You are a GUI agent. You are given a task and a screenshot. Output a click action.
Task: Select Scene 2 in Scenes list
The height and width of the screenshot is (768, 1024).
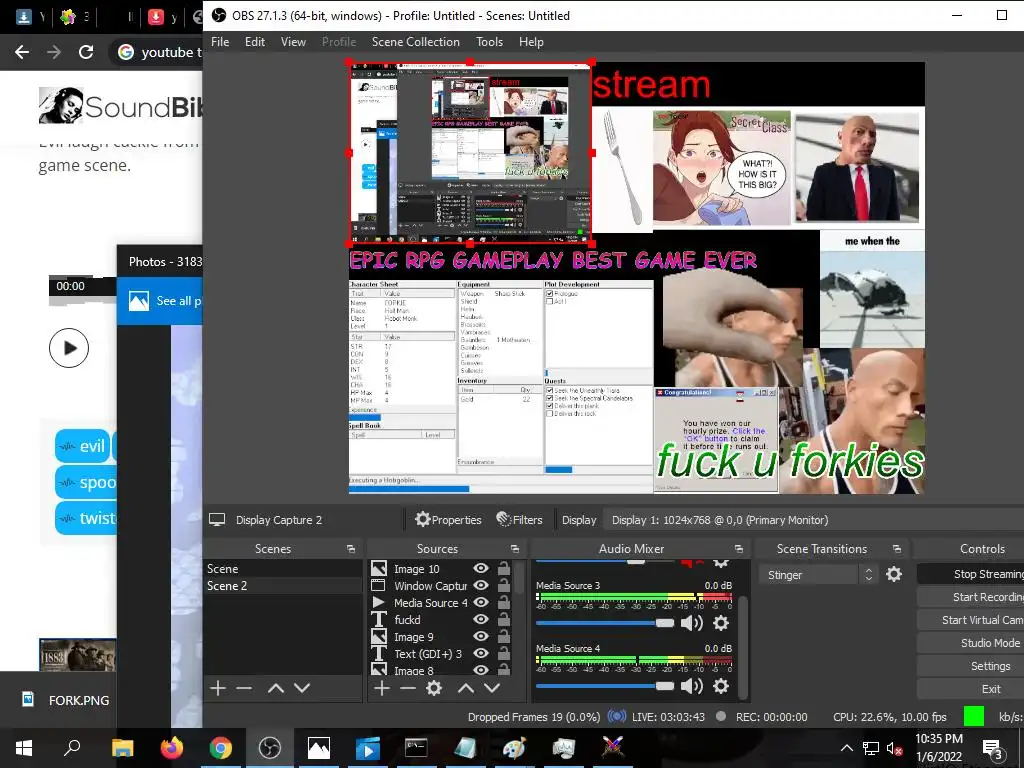(x=283, y=586)
